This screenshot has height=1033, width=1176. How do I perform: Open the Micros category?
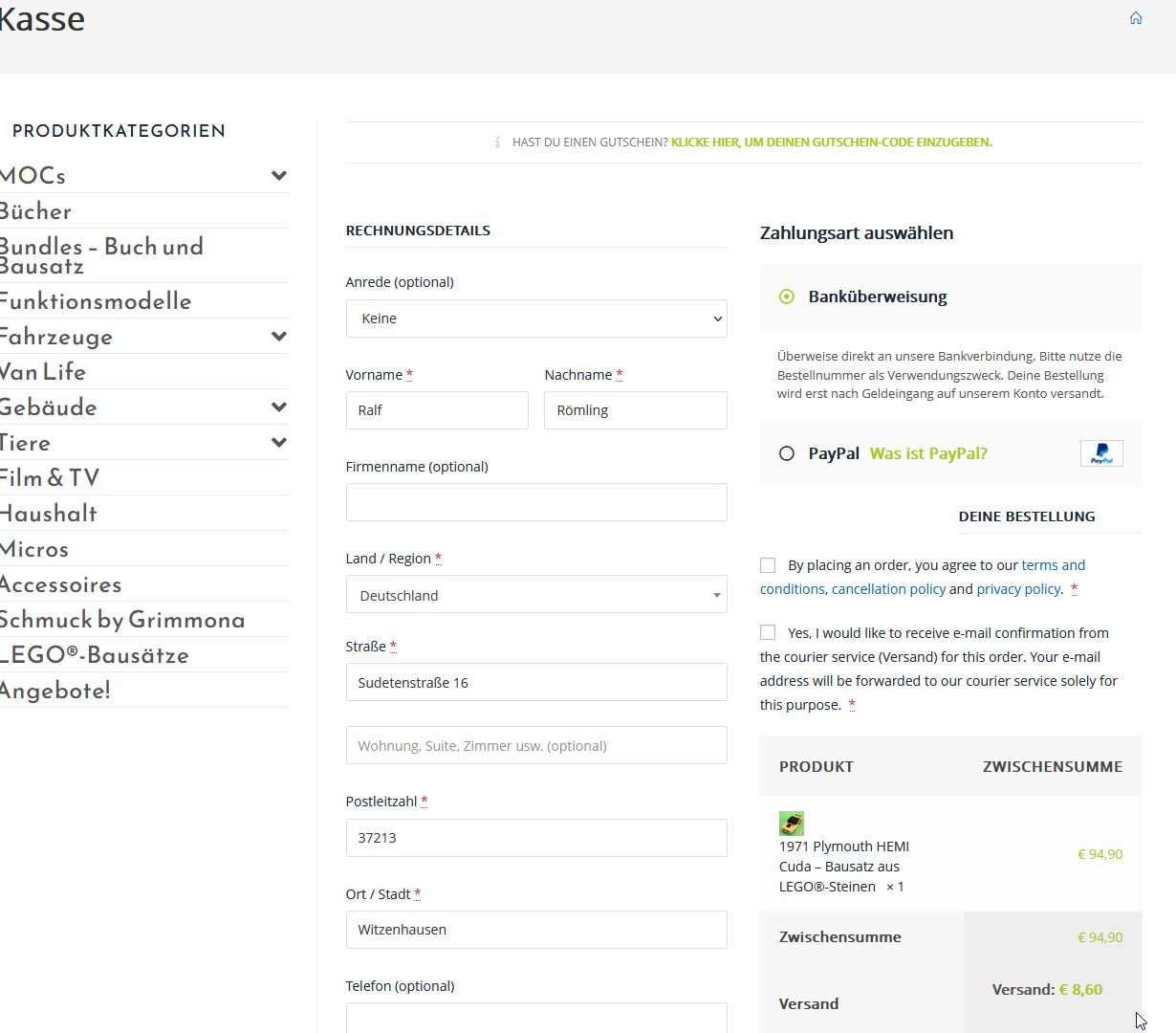pyautogui.click(x=34, y=549)
